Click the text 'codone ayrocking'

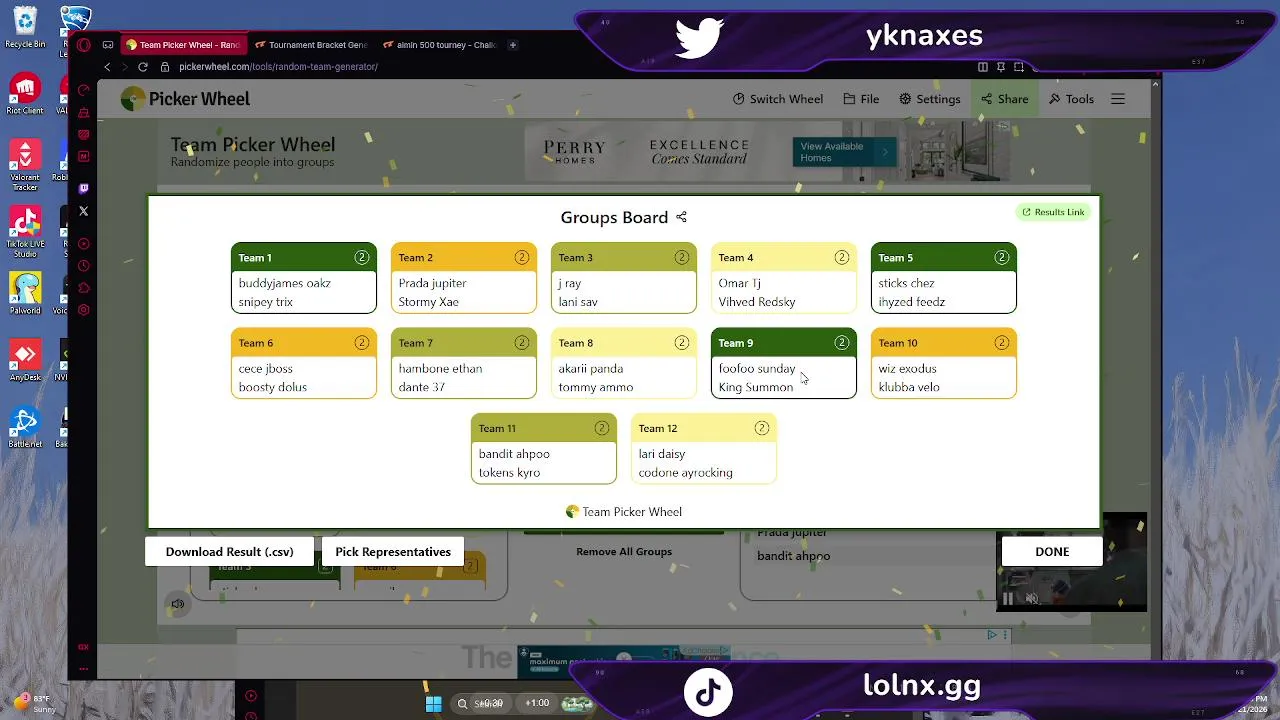[x=685, y=473]
